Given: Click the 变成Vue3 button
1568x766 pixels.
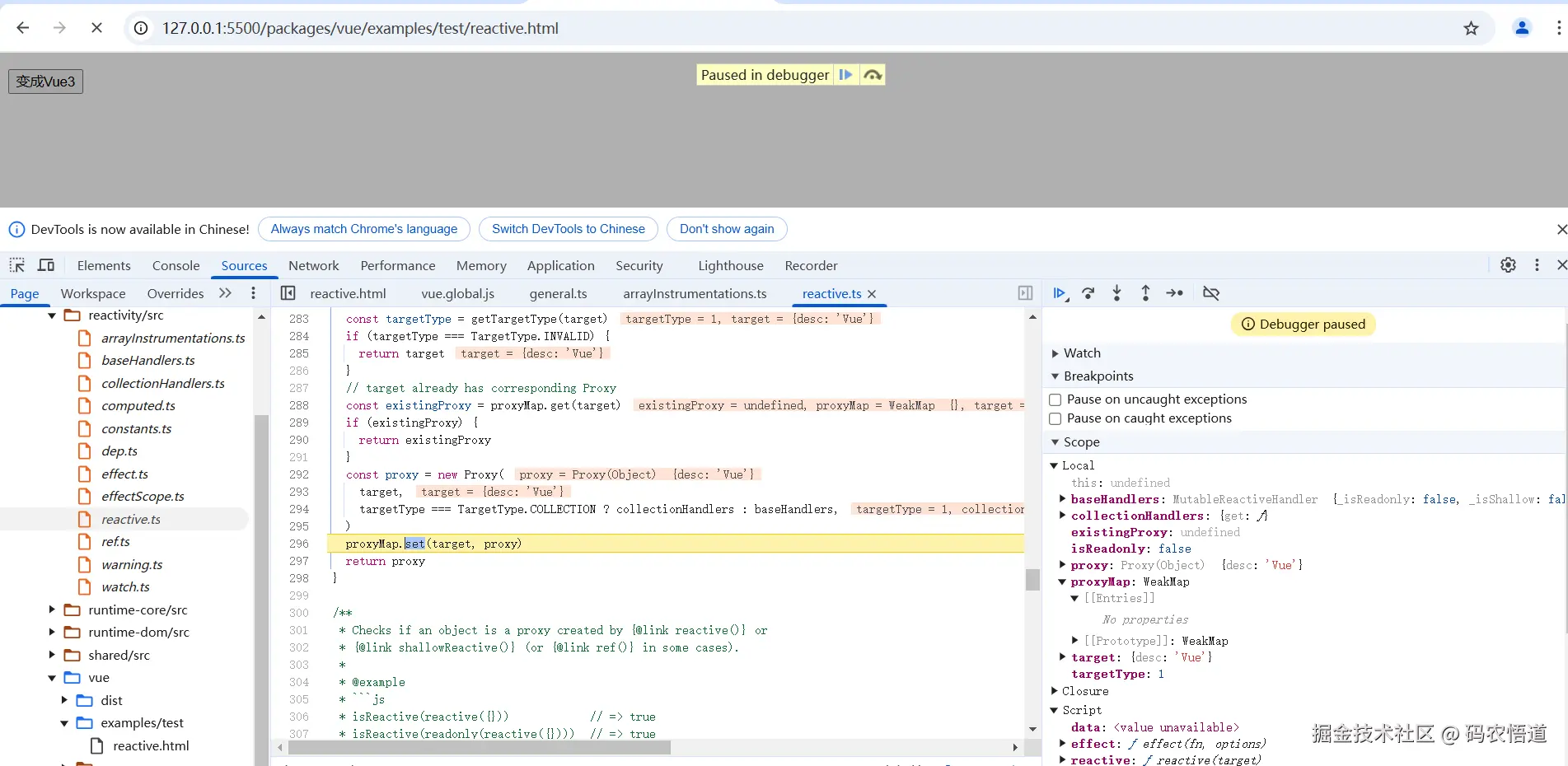Looking at the screenshot, I should click(x=45, y=82).
